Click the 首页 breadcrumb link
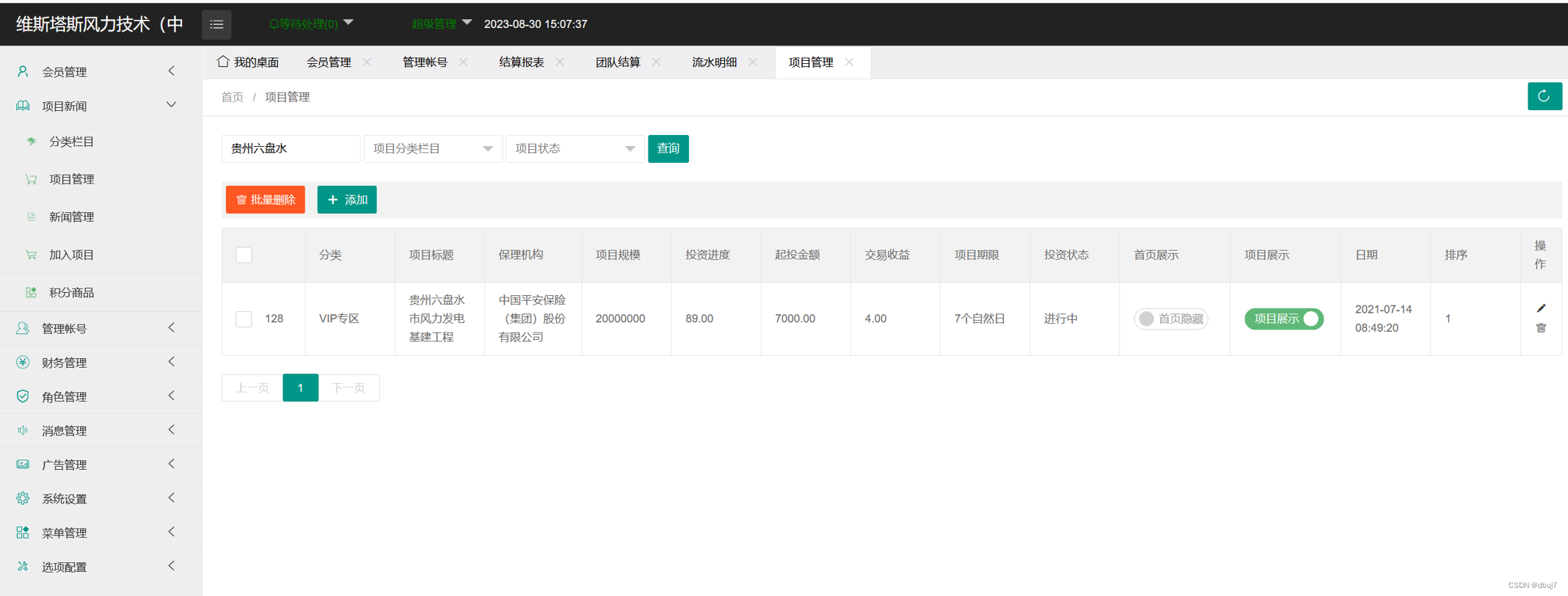Image resolution: width=1568 pixels, height=596 pixels. click(233, 97)
